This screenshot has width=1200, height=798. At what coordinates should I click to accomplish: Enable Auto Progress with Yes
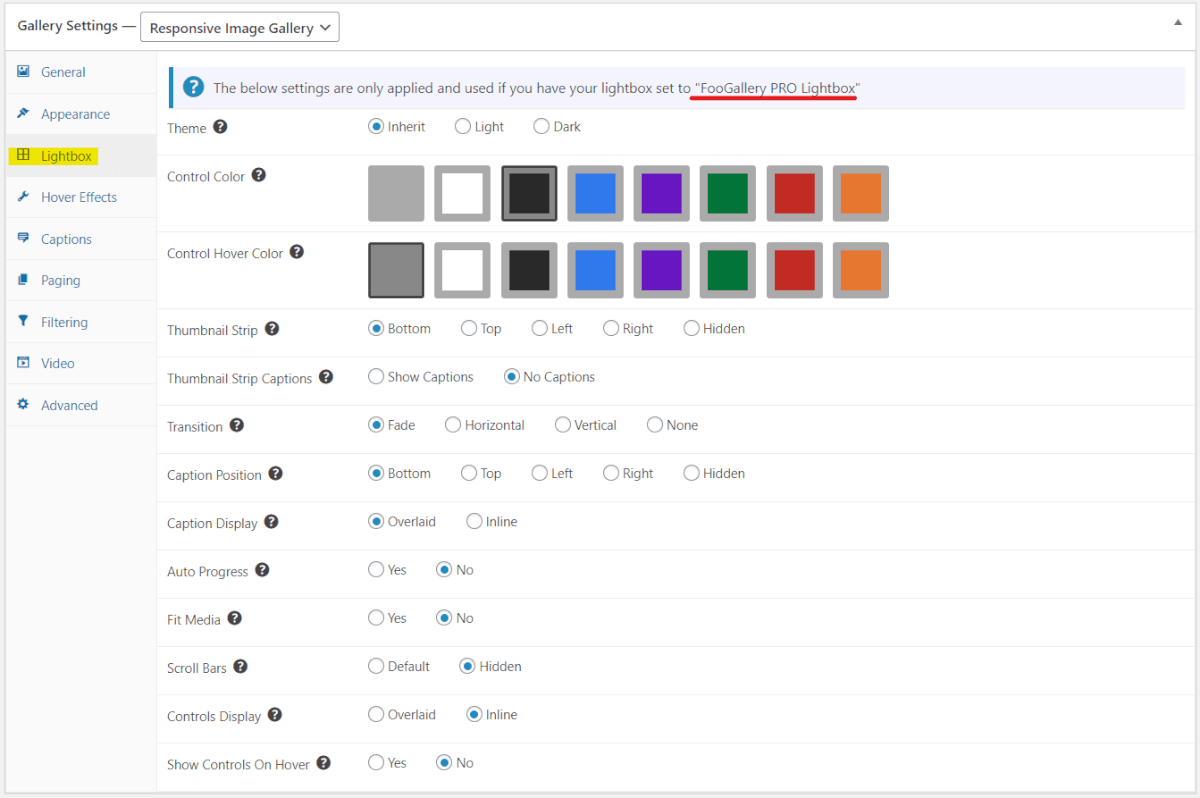(376, 569)
